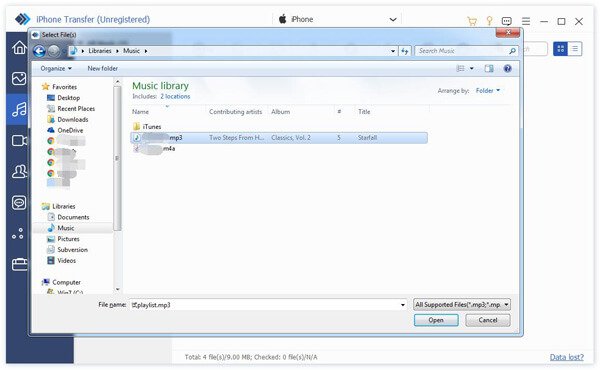The height and width of the screenshot is (370, 600).
Task: Select the Music section in iPhone Transfer sidebar
Action: pyautogui.click(x=19, y=109)
